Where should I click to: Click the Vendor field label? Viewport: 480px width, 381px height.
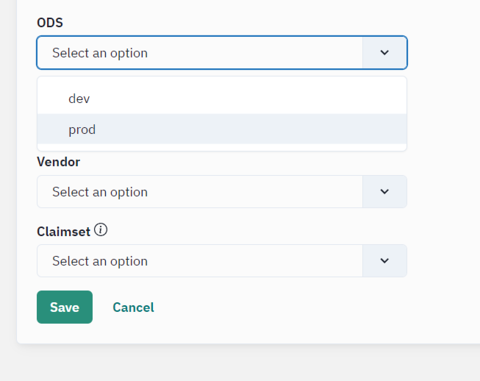point(58,162)
